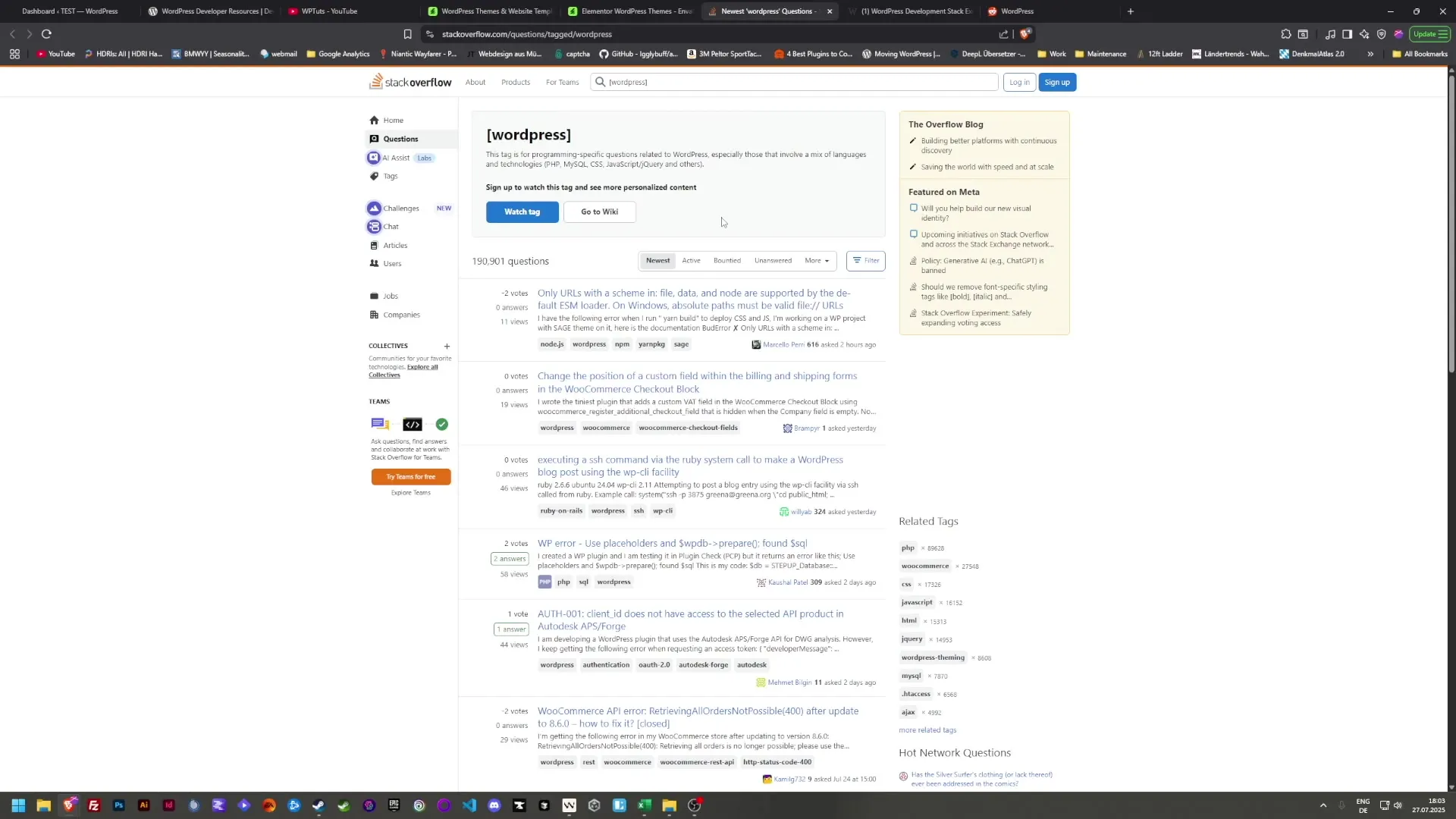This screenshot has width=1456, height=819.
Task: Expand the hidden bookmarks chevron
Action: click(x=1370, y=54)
